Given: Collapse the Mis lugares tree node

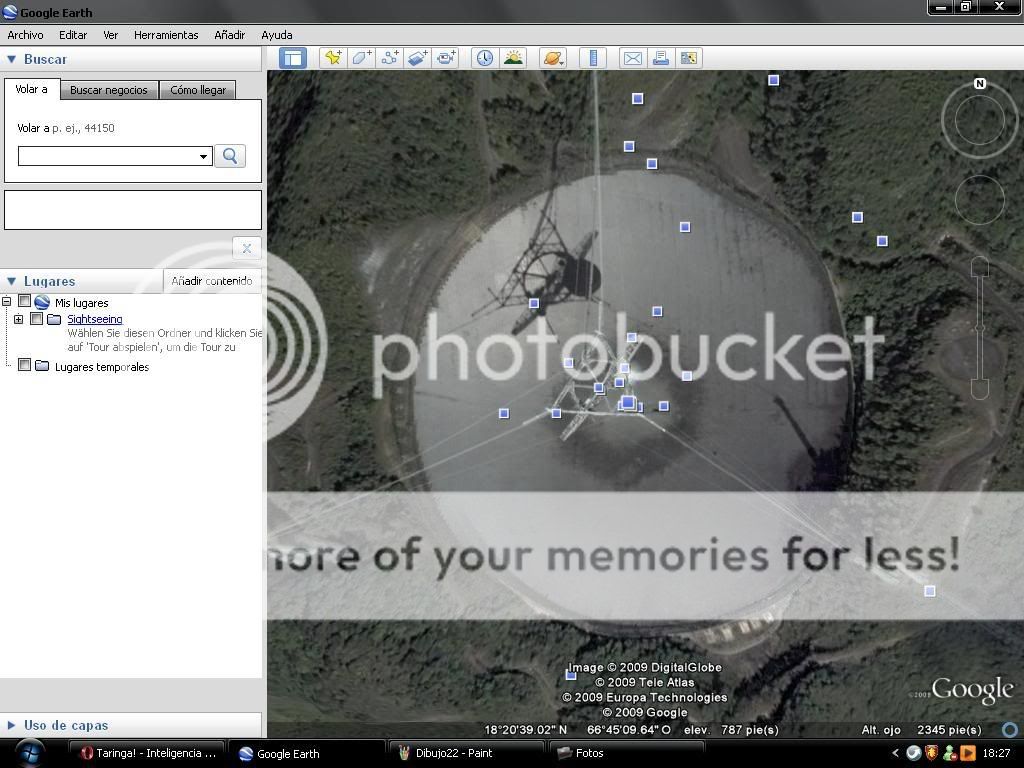Looking at the screenshot, I should click(7, 302).
